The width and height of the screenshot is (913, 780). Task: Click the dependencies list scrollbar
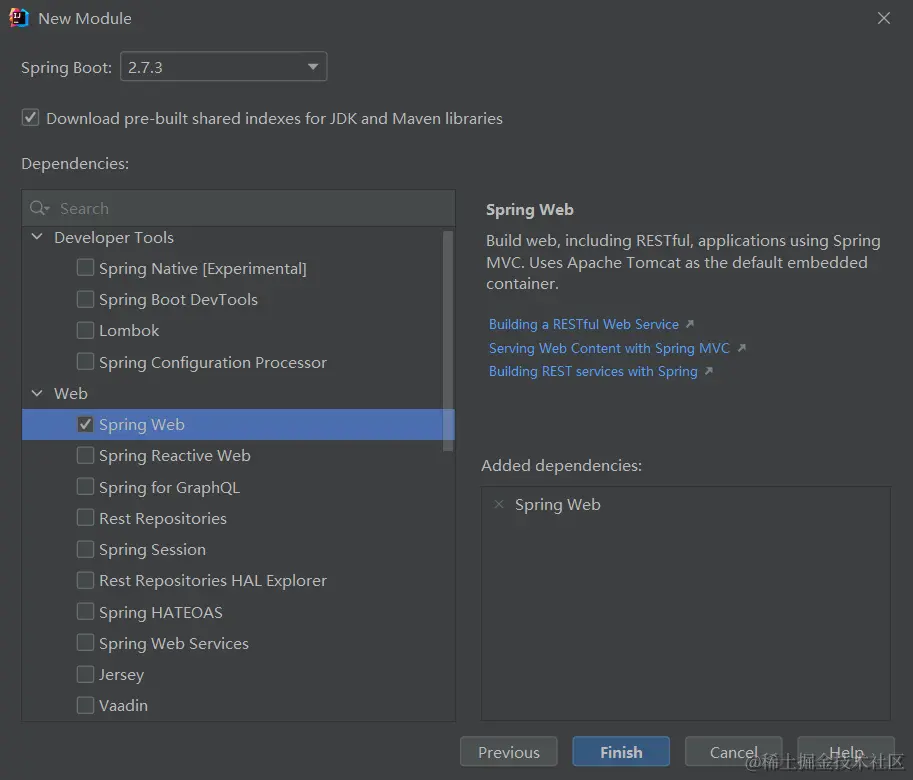coord(448,340)
